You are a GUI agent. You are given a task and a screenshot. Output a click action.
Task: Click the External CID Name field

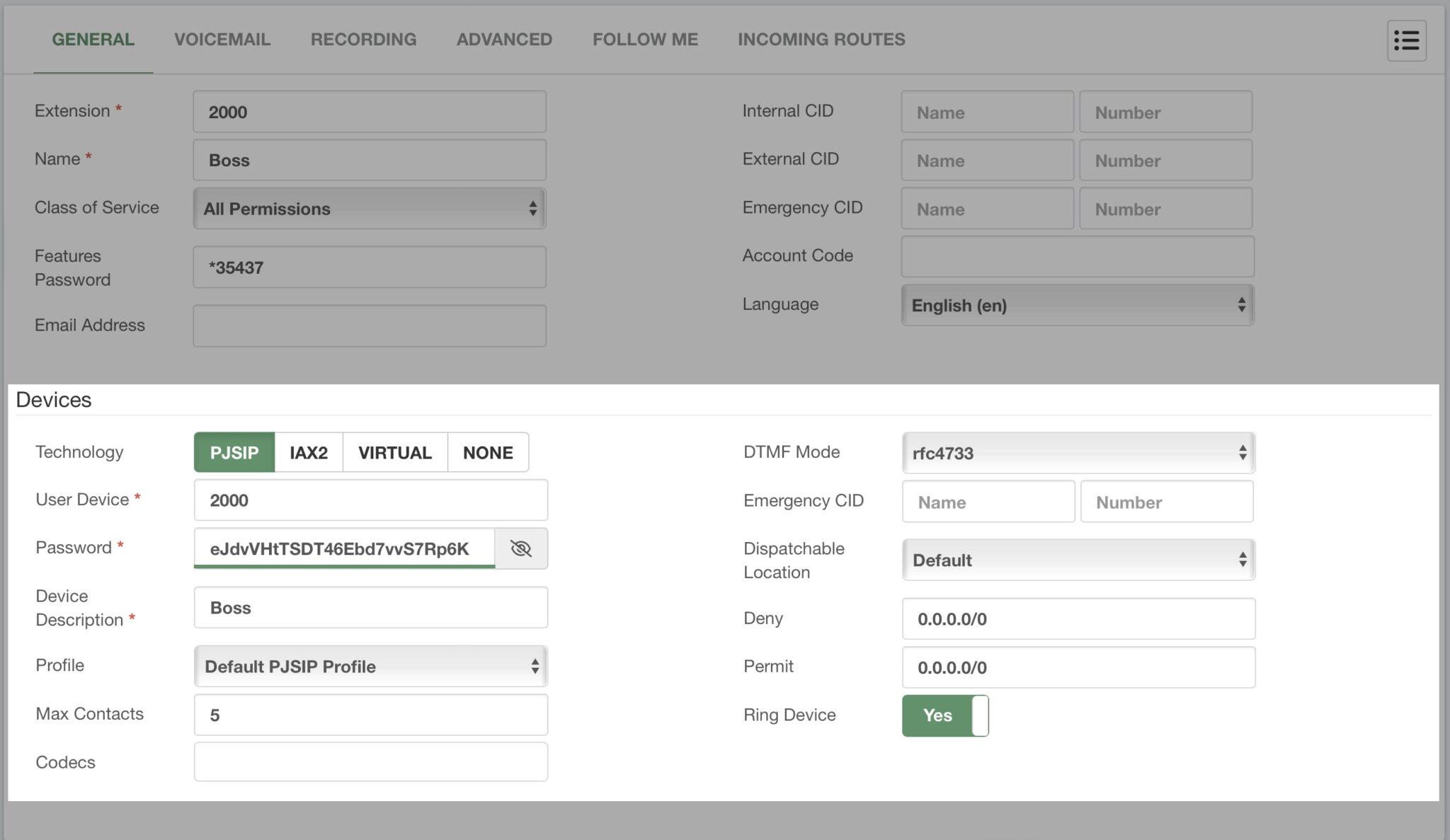(x=988, y=160)
